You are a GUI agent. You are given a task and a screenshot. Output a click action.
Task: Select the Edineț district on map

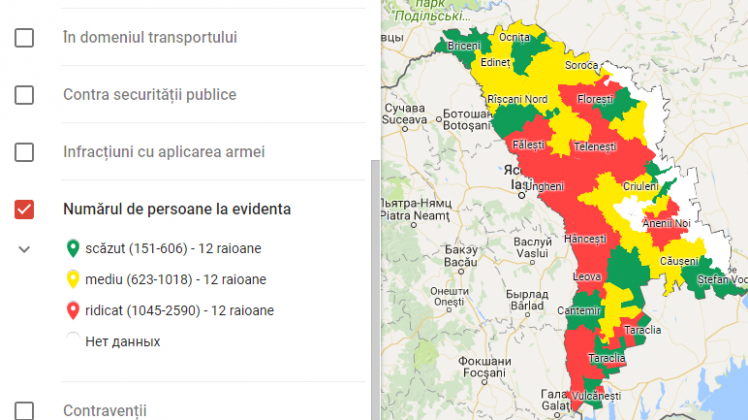pos(495,62)
